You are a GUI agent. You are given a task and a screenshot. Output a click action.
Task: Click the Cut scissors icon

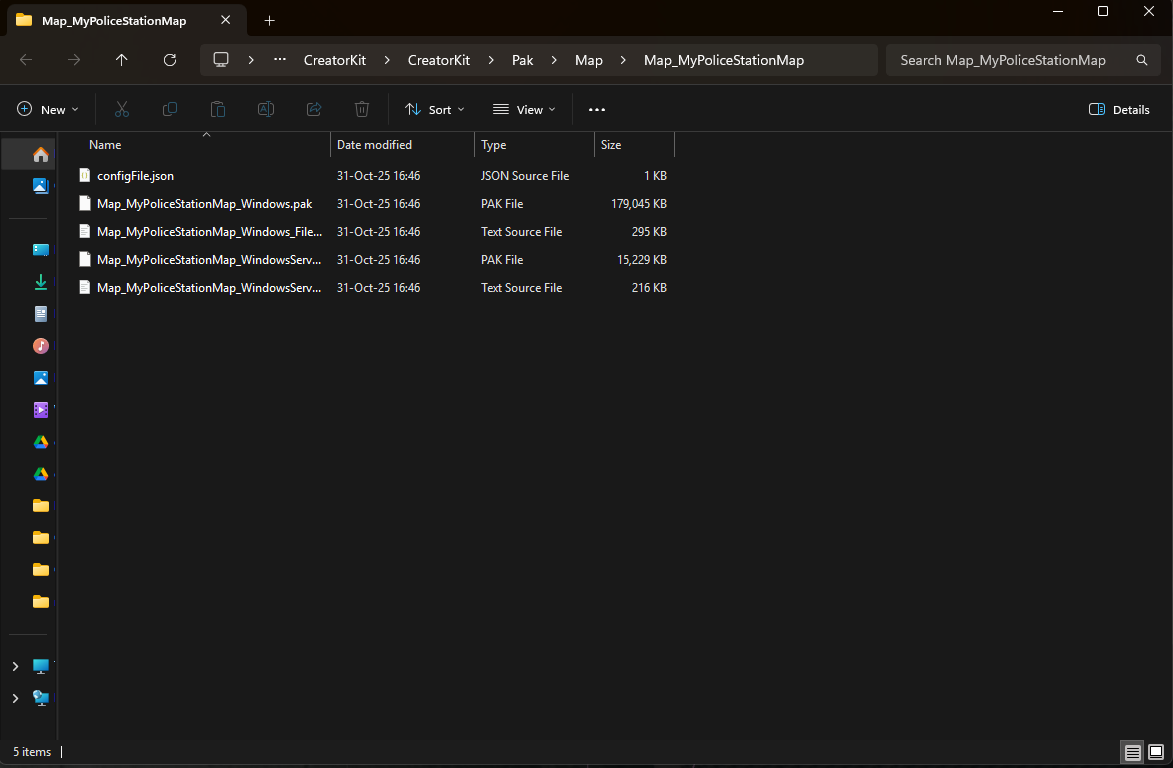(x=122, y=109)
